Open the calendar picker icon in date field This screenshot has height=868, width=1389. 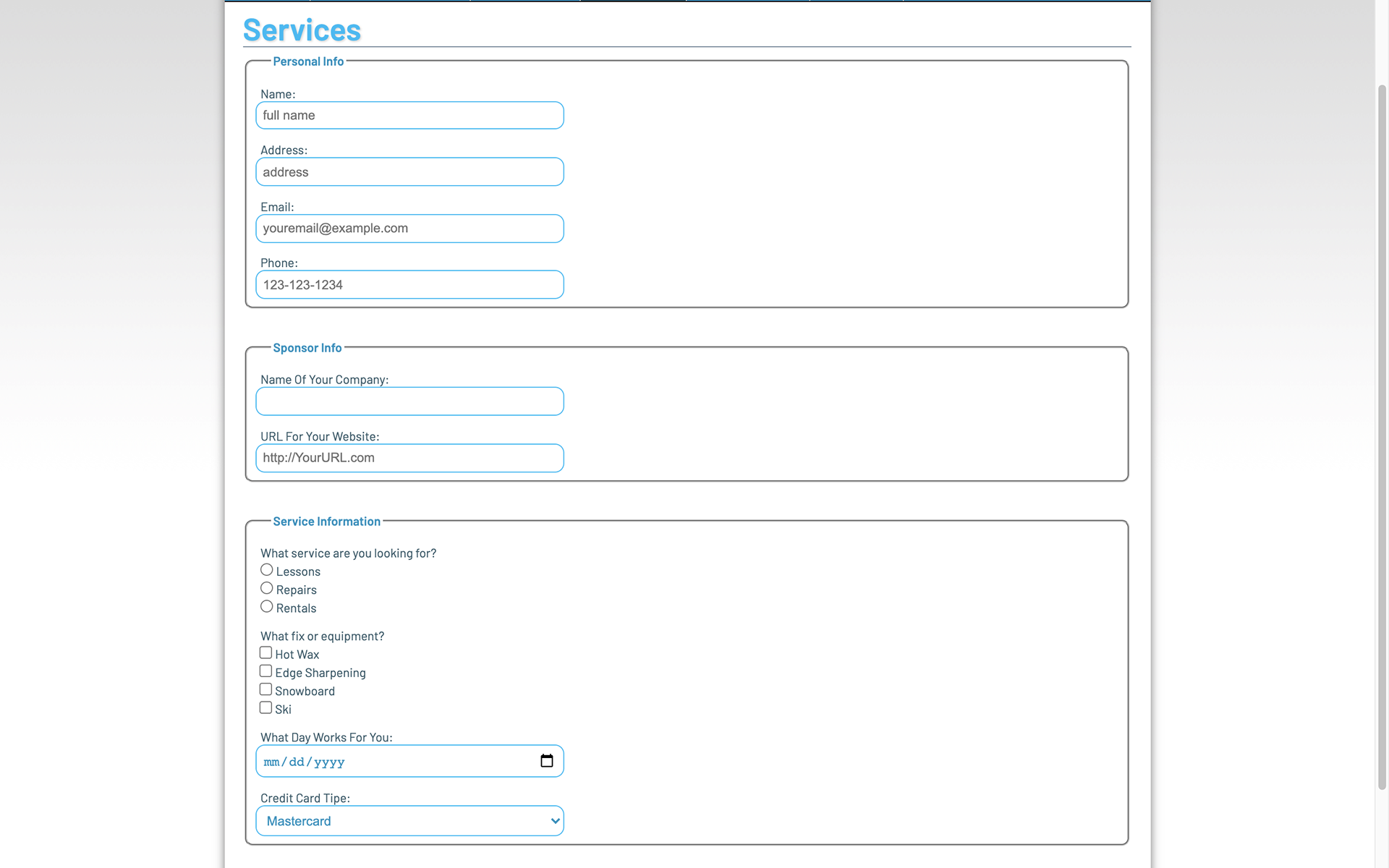(546, 761)
